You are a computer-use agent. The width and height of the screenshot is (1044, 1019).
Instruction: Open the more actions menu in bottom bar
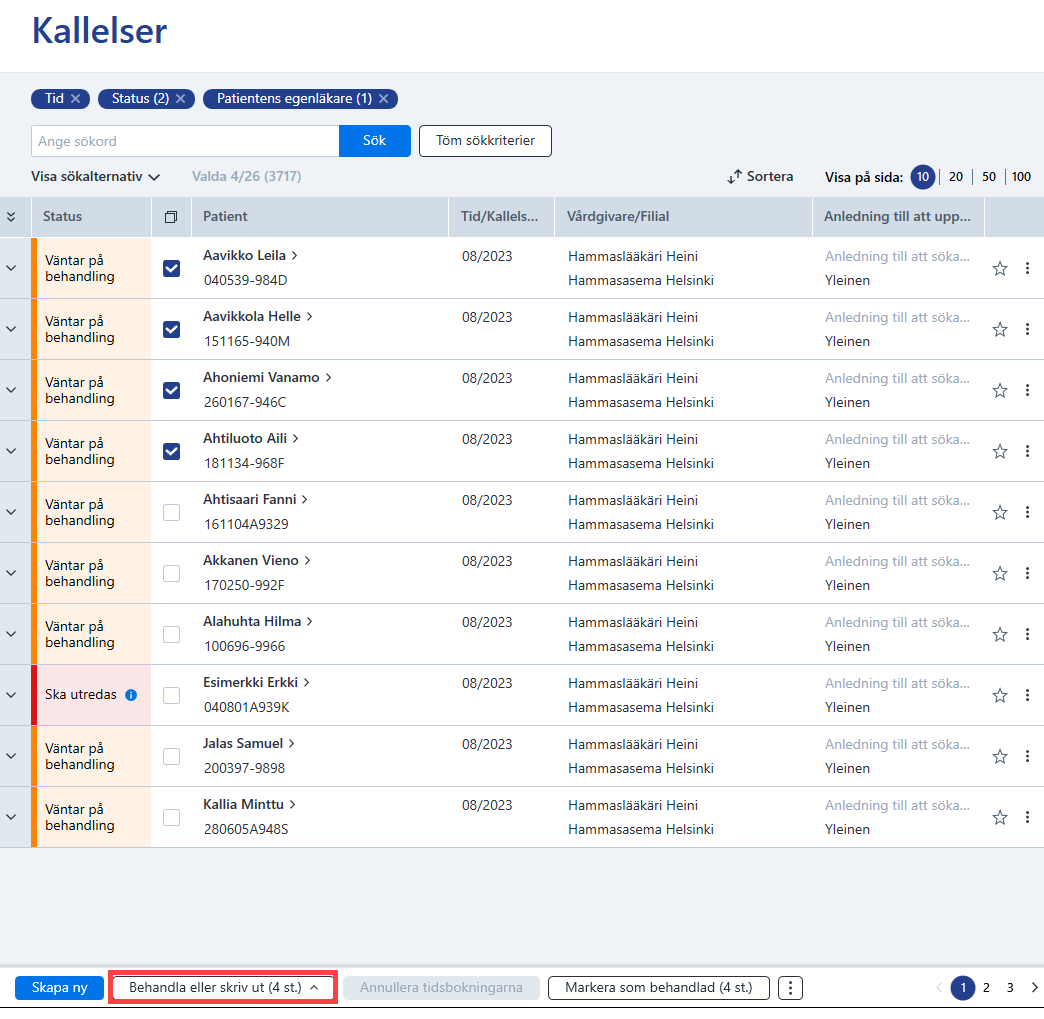tap(790, 988)
